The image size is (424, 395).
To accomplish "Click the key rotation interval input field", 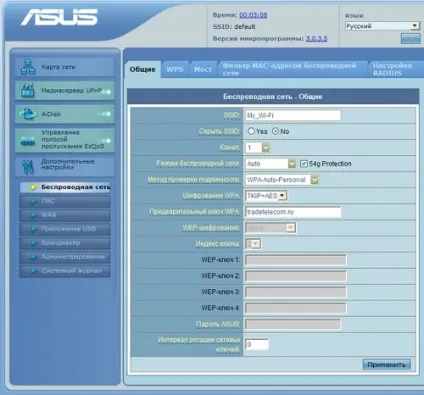I will click(x=257, y=344).
